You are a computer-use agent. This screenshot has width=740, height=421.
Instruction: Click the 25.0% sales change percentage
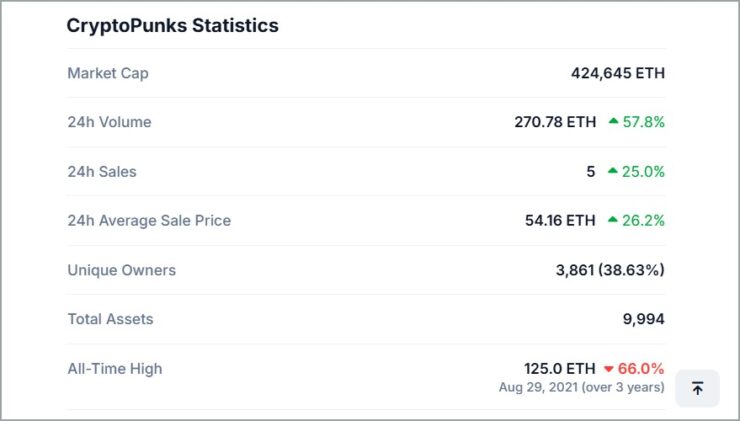click(643, 171)
